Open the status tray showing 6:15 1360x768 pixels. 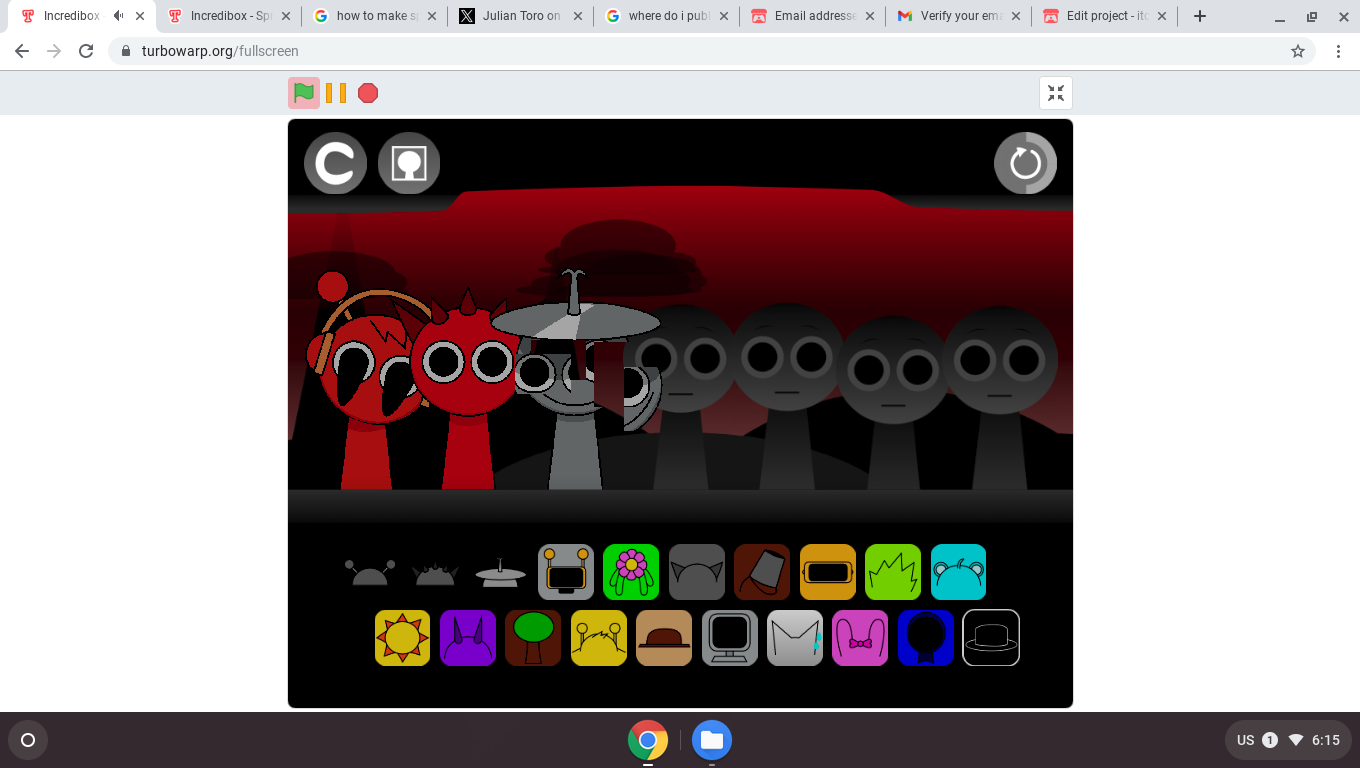click(1288, 740)
